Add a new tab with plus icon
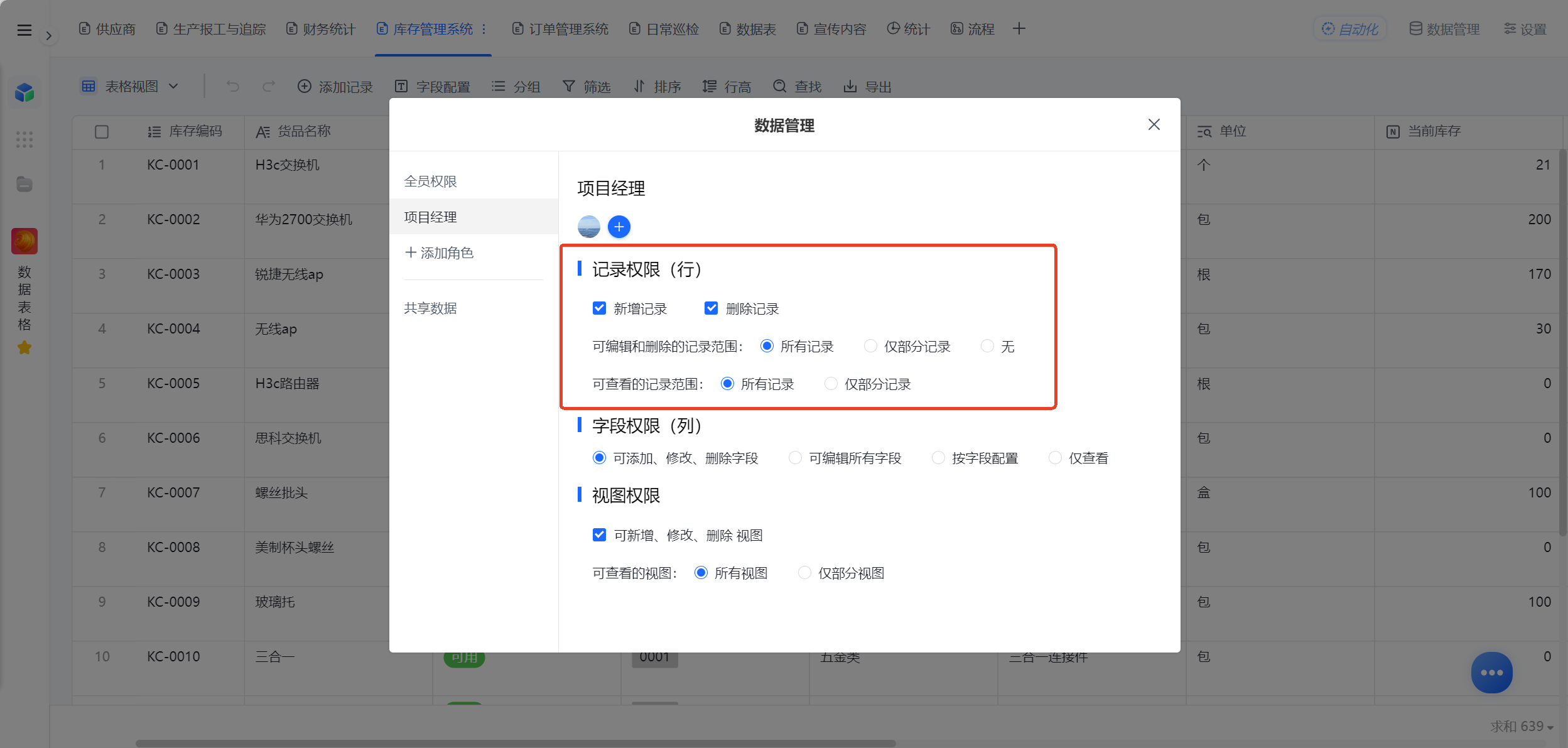Screen dimensions: 1568x748 (x=1019, y=29)
